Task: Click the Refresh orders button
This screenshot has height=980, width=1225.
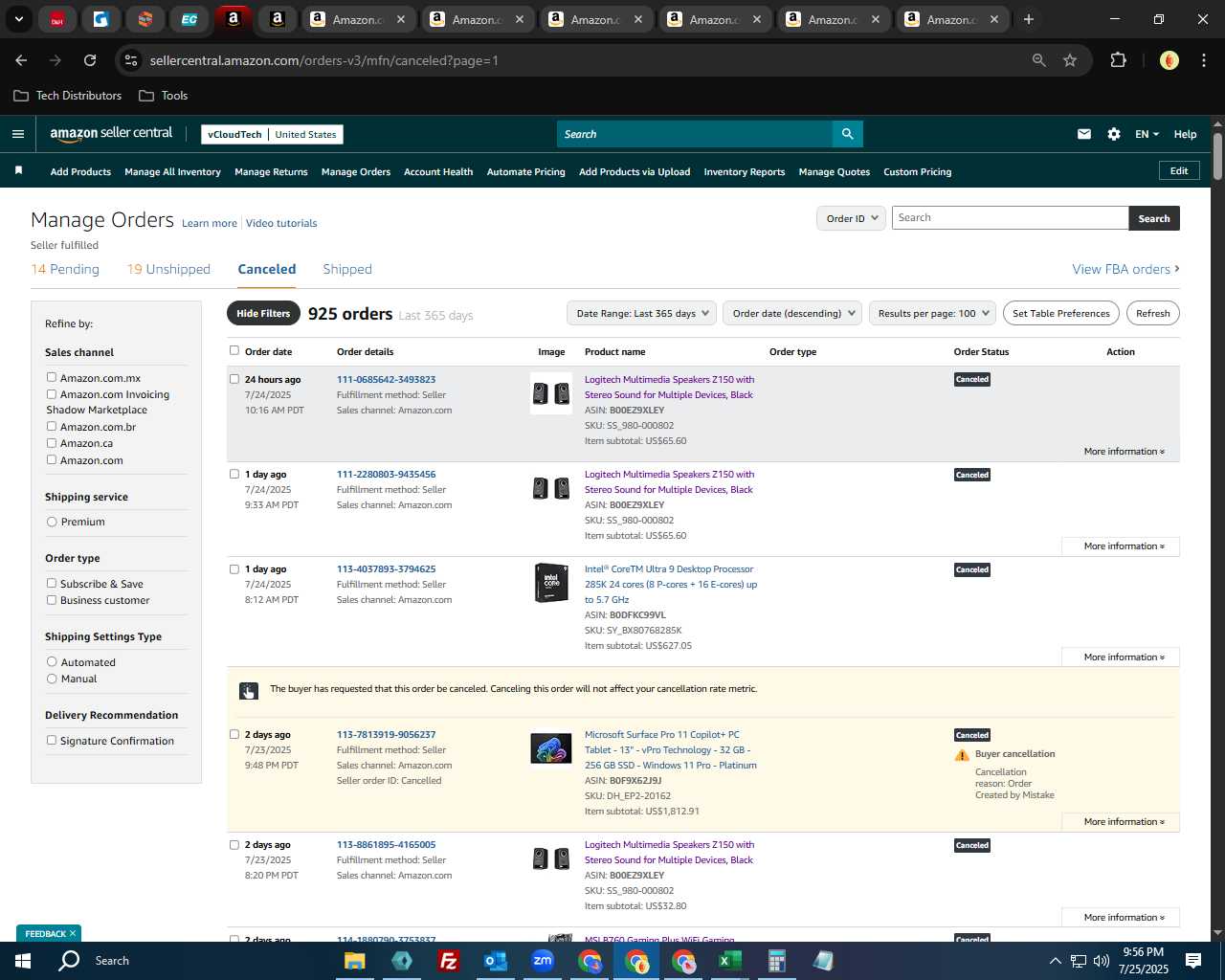Action: click(x=1153, y=313)
